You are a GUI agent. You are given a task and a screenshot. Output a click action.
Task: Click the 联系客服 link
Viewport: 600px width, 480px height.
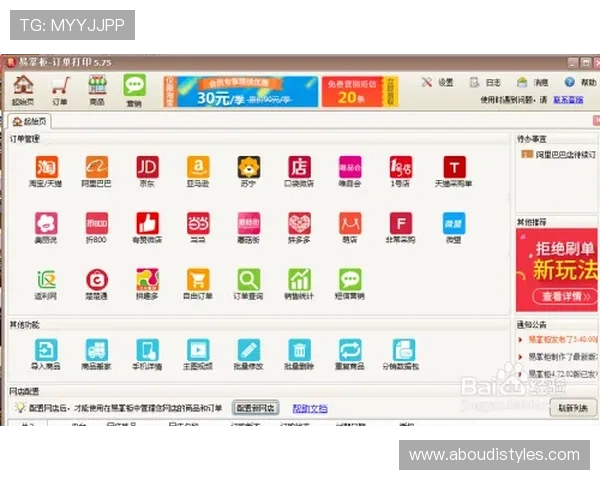click(568, 100)
